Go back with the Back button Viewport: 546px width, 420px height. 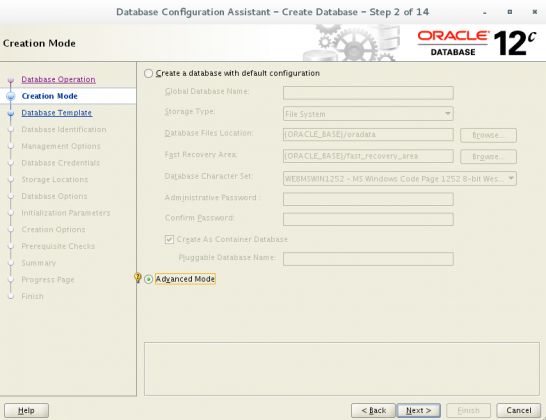373,411
